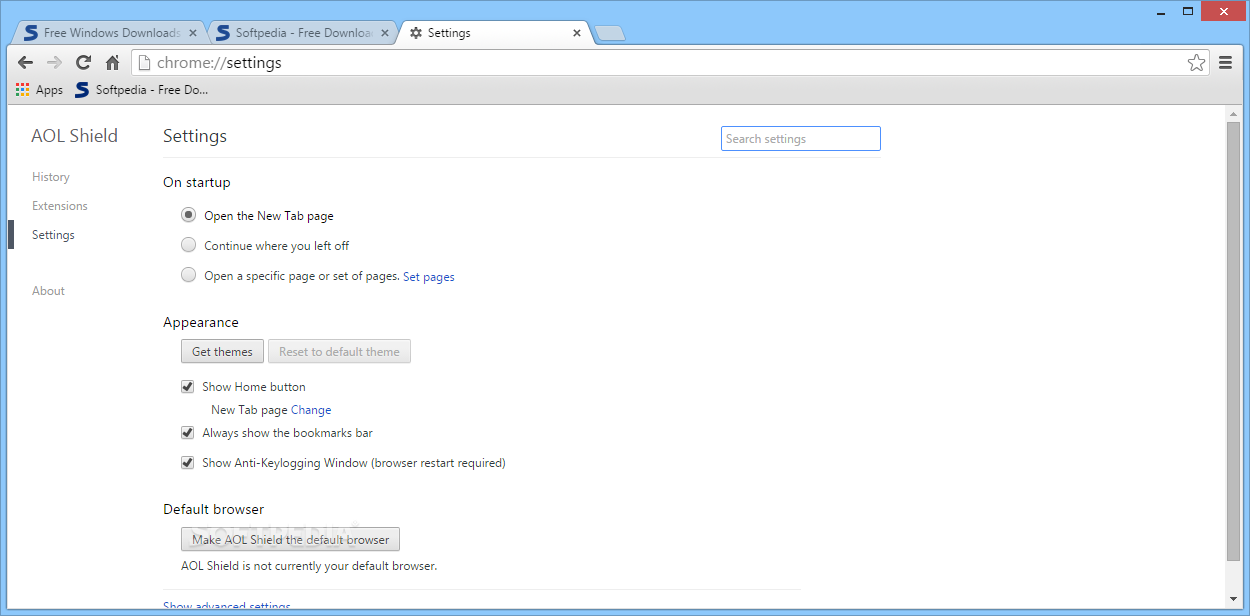Screen dimensions: 1250x616
Task: Click the Set pages link
Action: point(429,277)
